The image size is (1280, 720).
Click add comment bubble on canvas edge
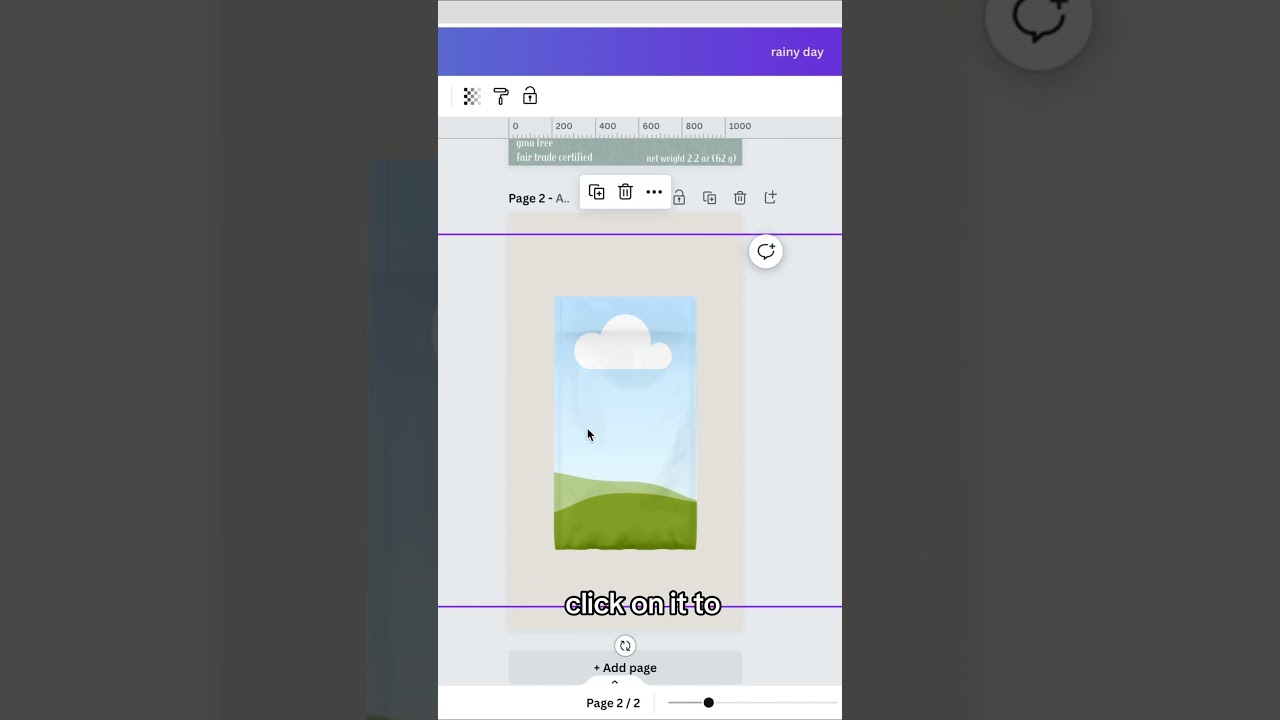(766, 252)
